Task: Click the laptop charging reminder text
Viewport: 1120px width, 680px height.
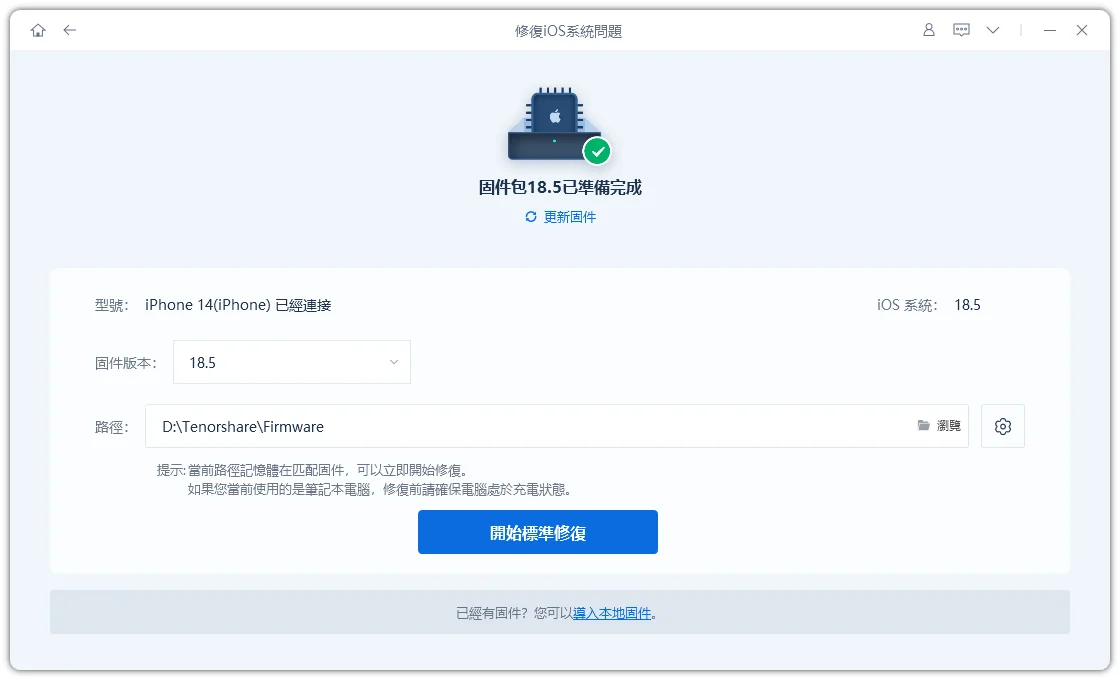Action: tap(380, 489)
